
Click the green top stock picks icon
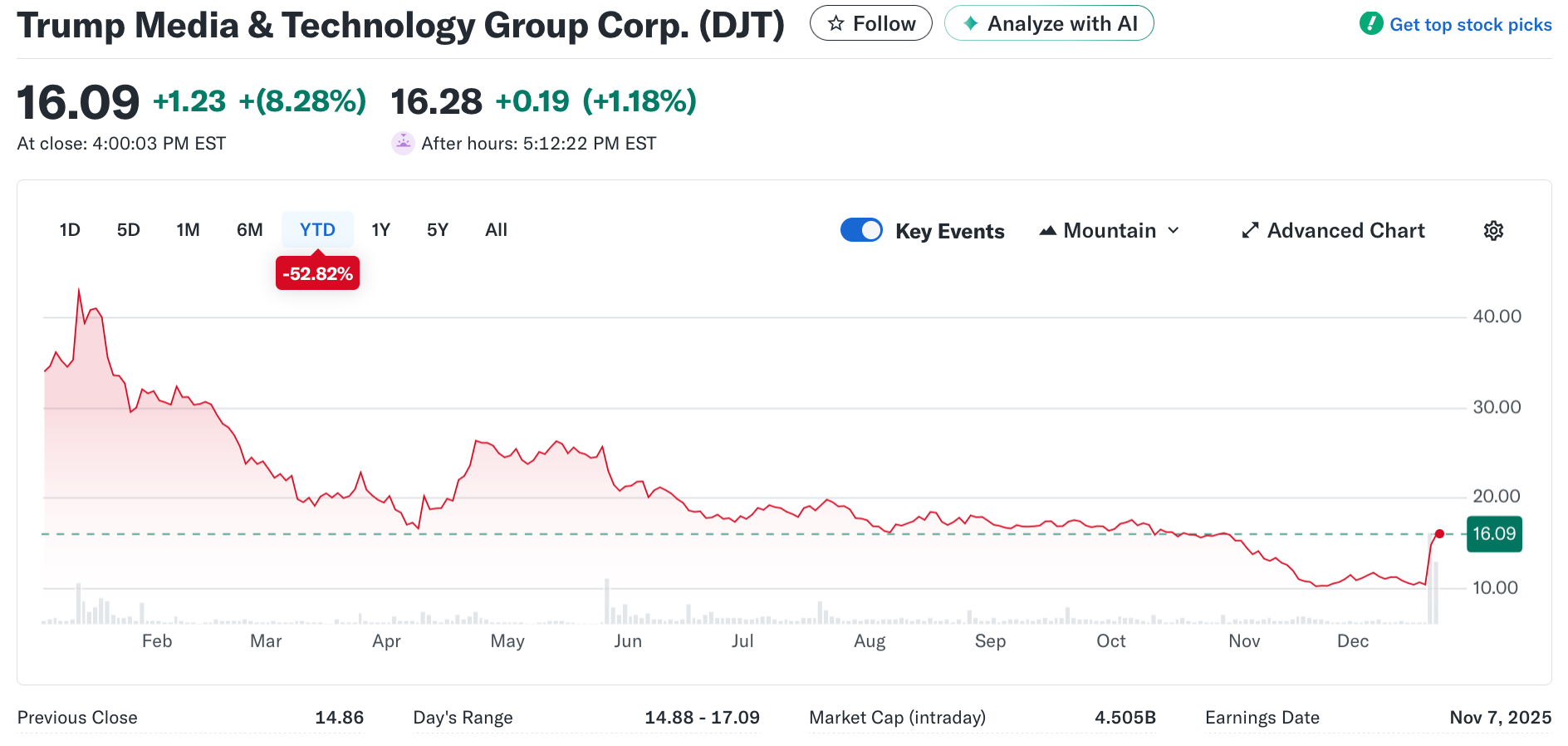(x=1370, y=23)
